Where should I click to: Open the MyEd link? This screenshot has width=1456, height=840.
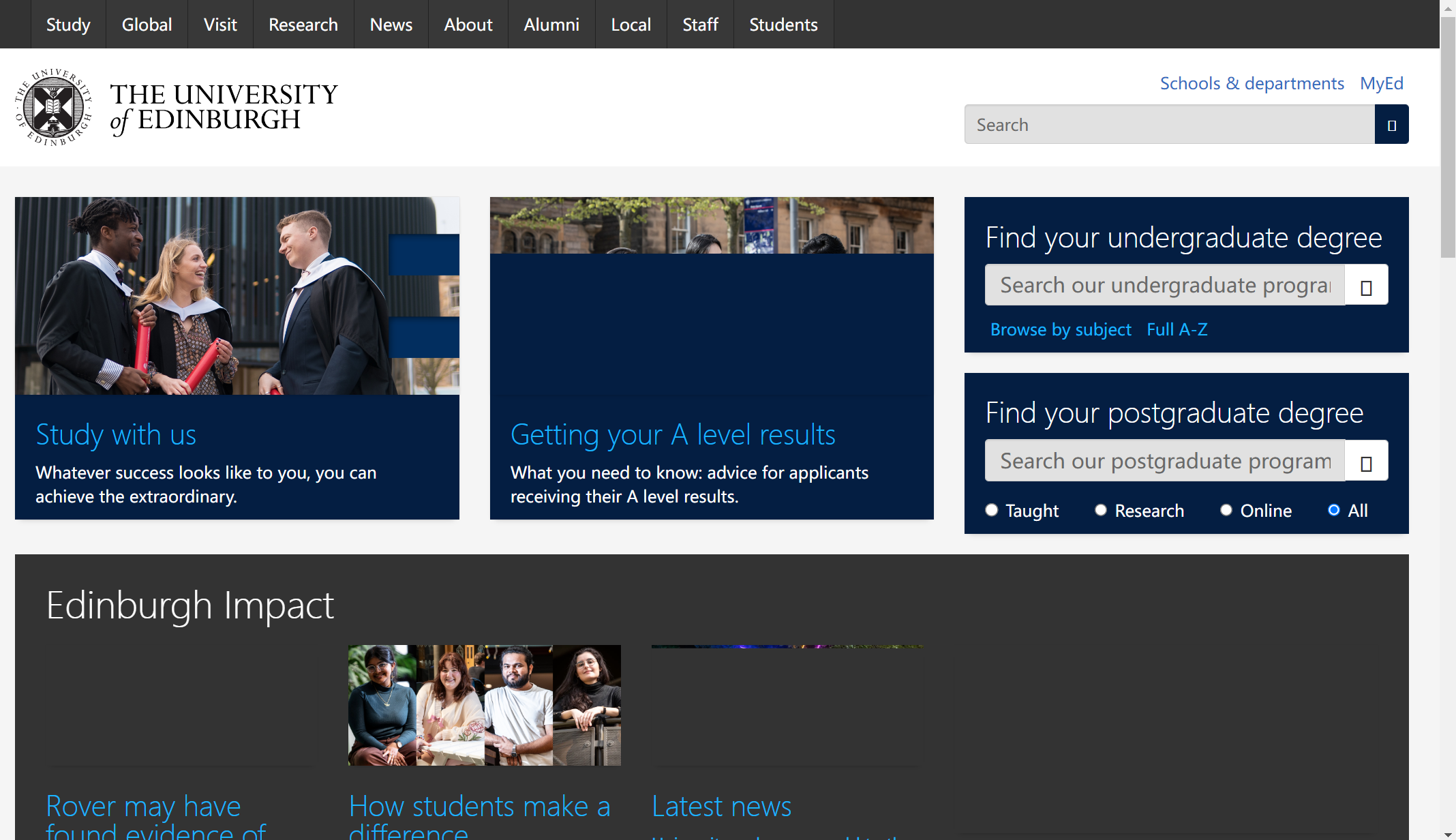[x=1382, y=83]
